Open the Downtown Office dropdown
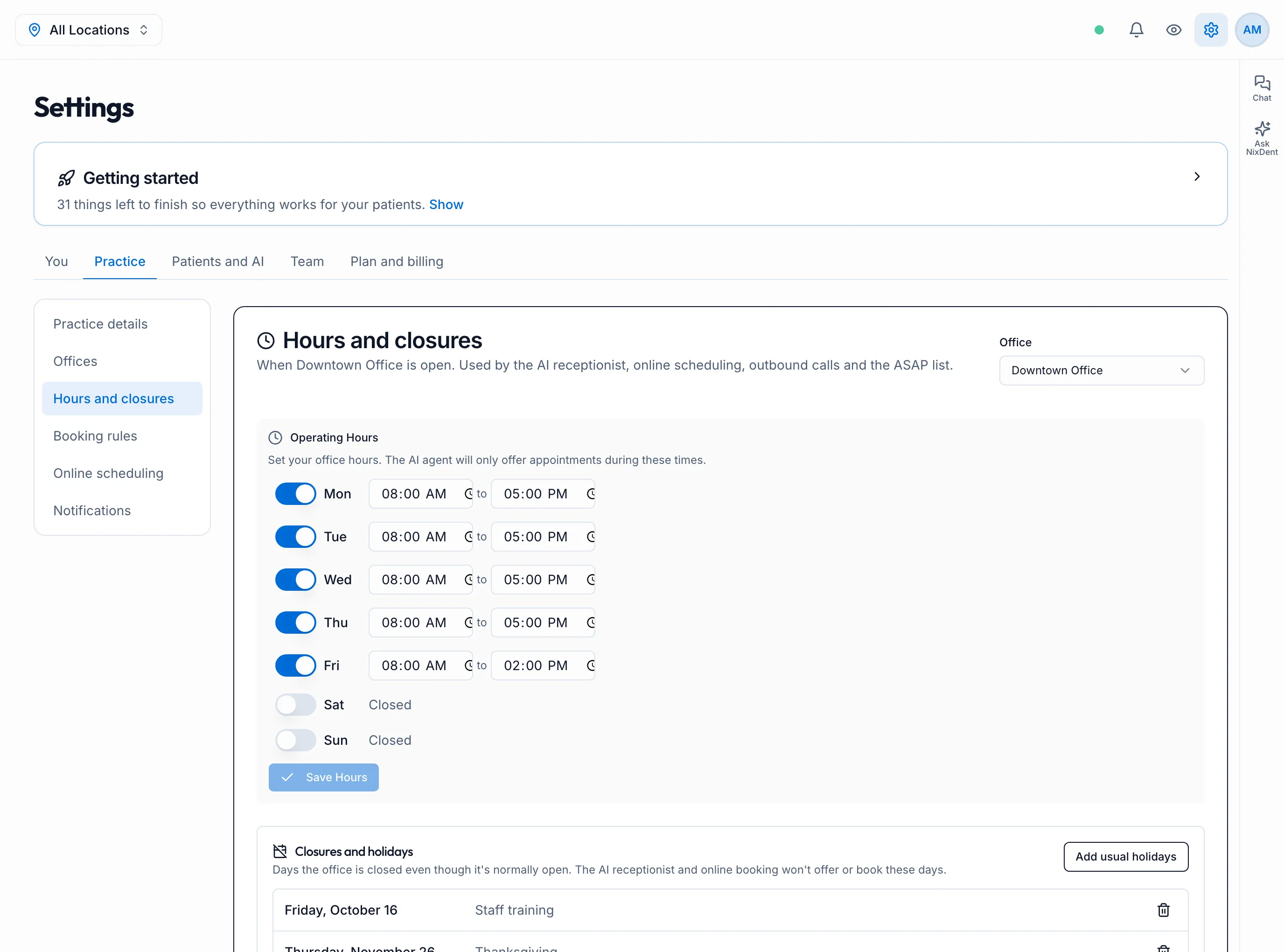Viewport: 1284px width, 952px height. [x=1102, y=371]
